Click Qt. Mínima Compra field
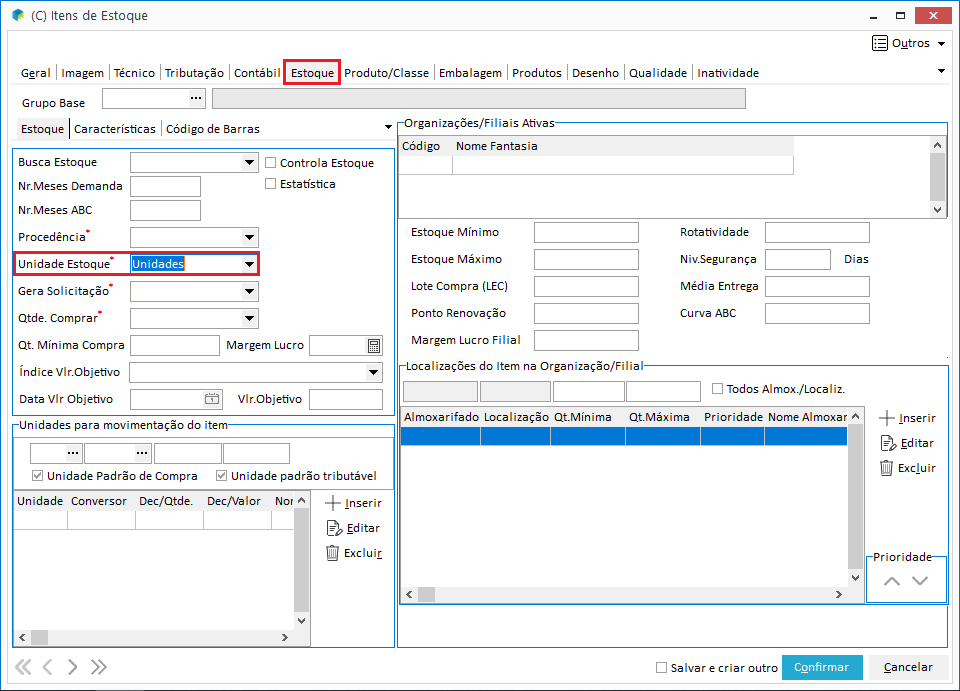This screenshot has height=691, width=960. pos(175,345)
